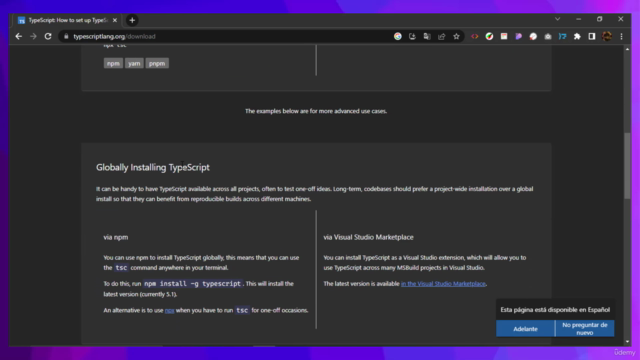Open the camera screenshot extension

pyautogui.click(x=548, y=36)
